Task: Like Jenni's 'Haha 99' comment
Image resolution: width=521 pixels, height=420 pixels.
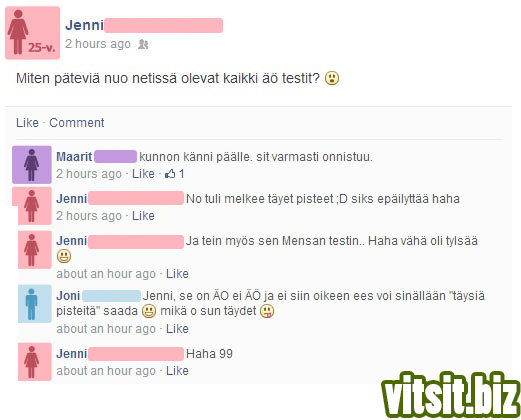Action: point(177,371)
